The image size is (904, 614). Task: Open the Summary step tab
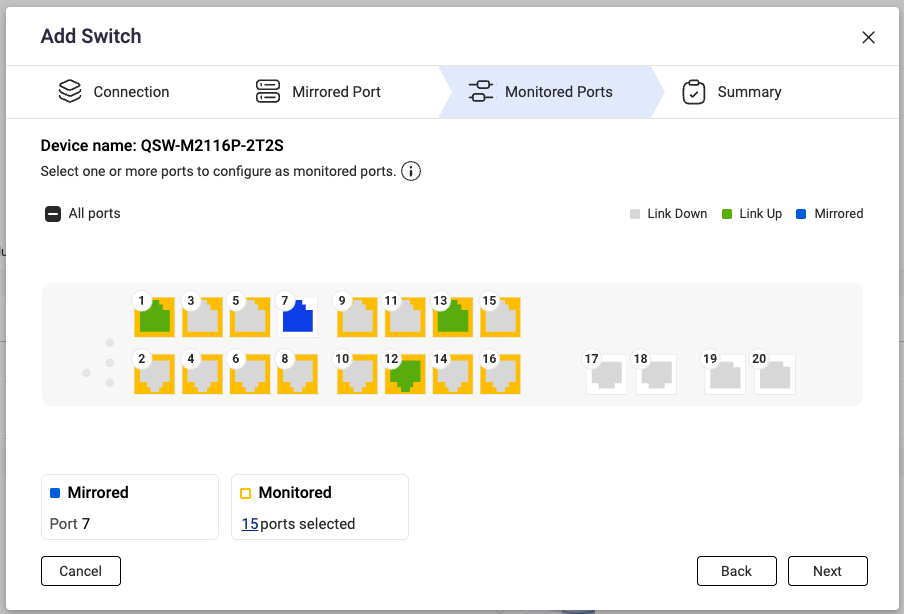(x=731, y=92)
